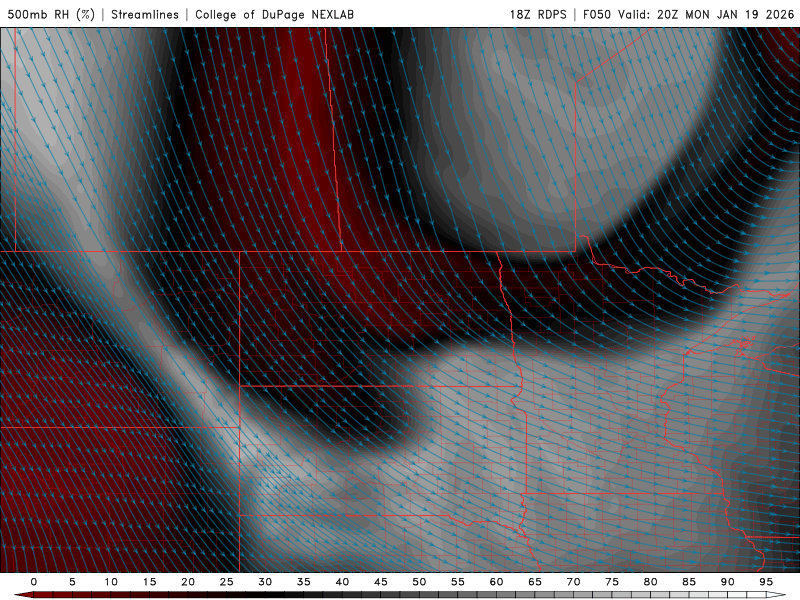The height and width of the screenshot is (600, 800).
Task: Select the "18Z RDPS" model label
Action: [538, 14]
